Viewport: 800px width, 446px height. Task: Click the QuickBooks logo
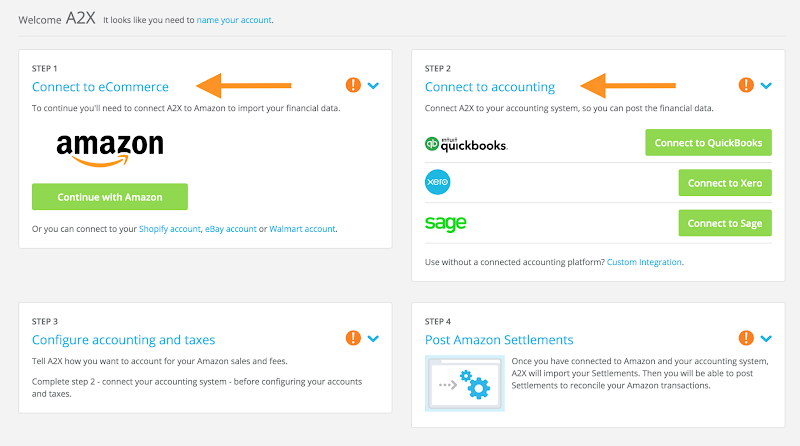(x=466, y=144)
